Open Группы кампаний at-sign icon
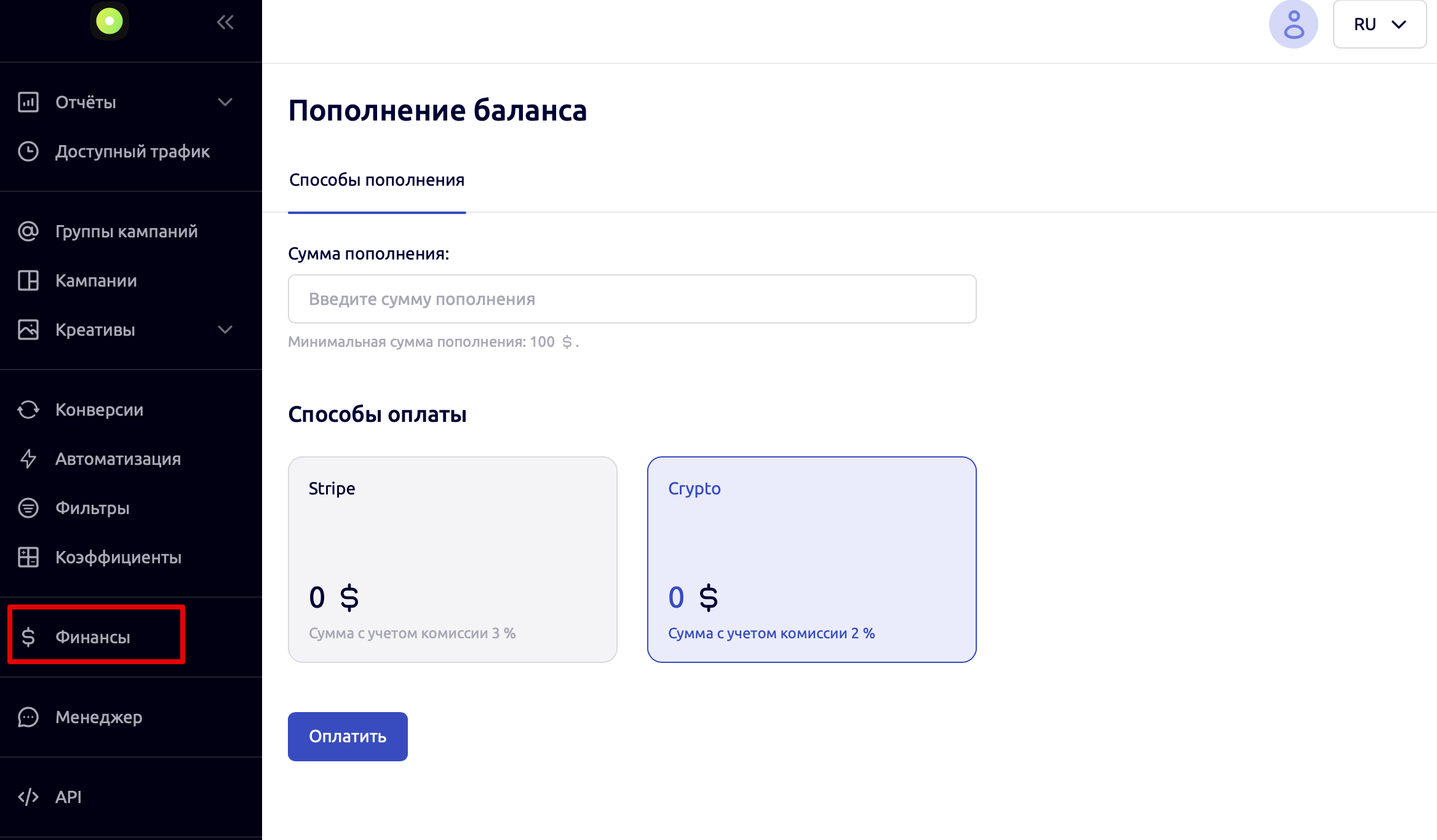1437x840 pixels. [x=28, y=231]
